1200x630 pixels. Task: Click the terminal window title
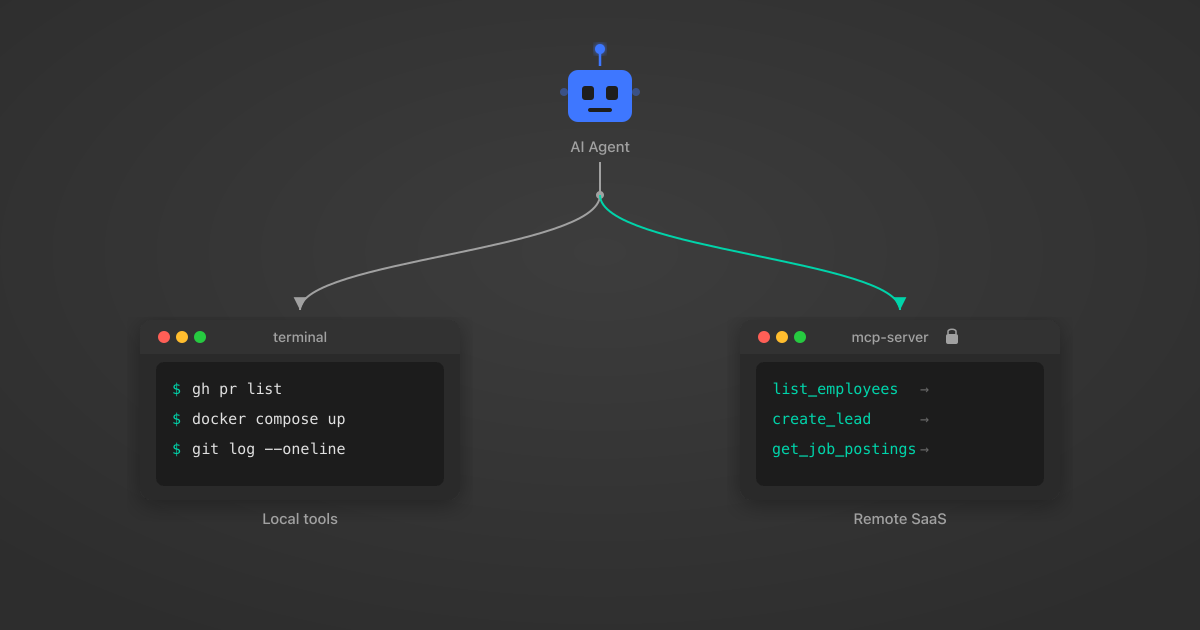point(300,337)
